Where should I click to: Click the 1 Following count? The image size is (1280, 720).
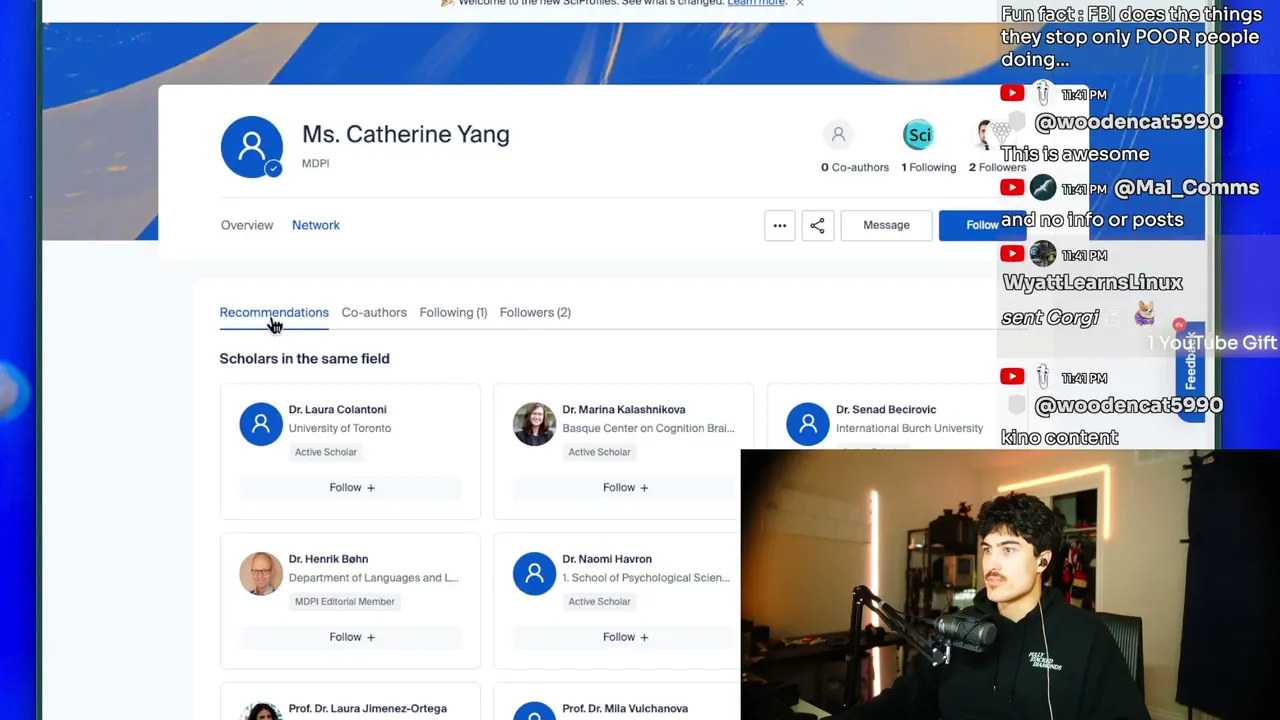(929, 167)
